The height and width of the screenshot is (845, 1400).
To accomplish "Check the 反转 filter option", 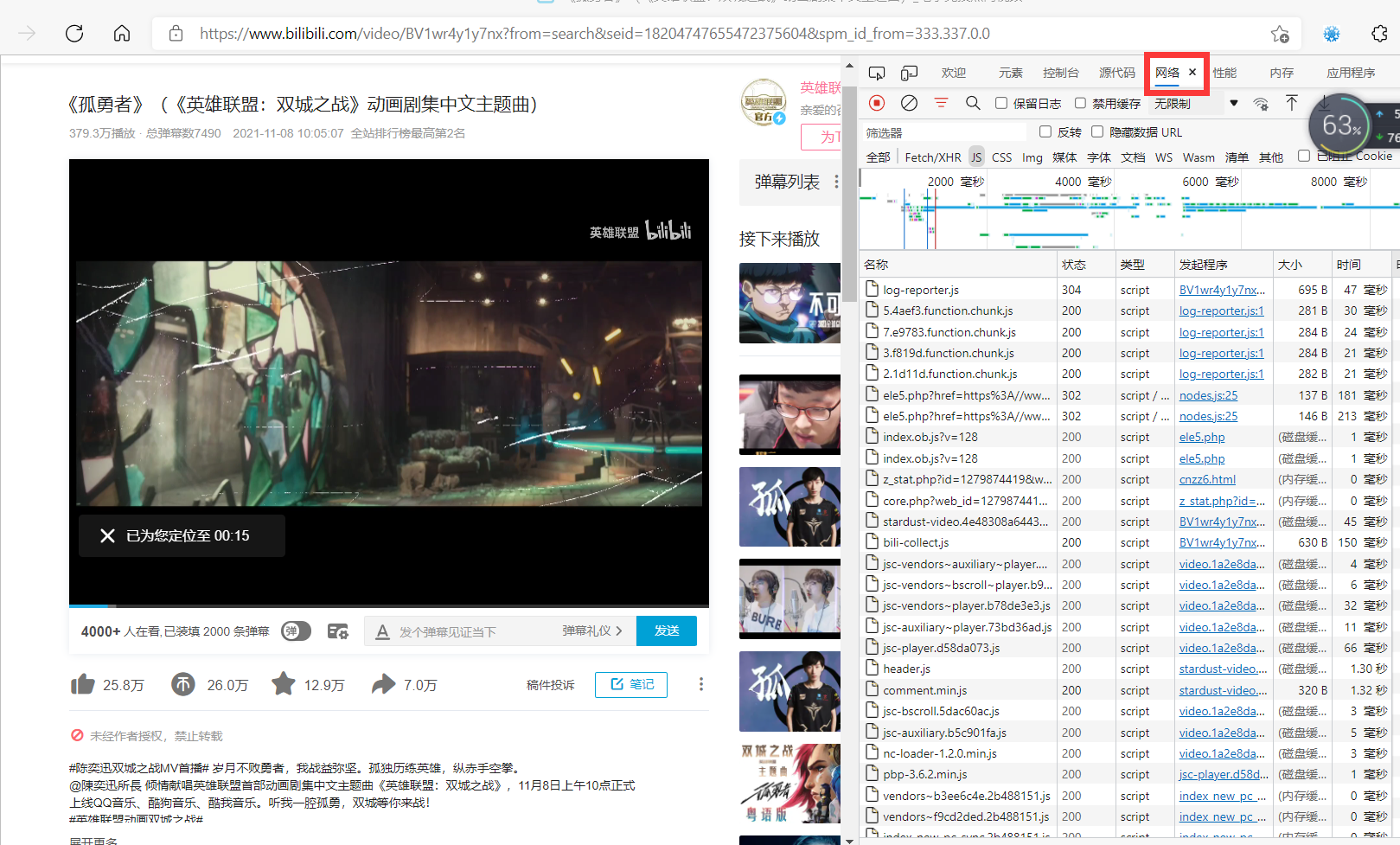I will coord(1045,131).
